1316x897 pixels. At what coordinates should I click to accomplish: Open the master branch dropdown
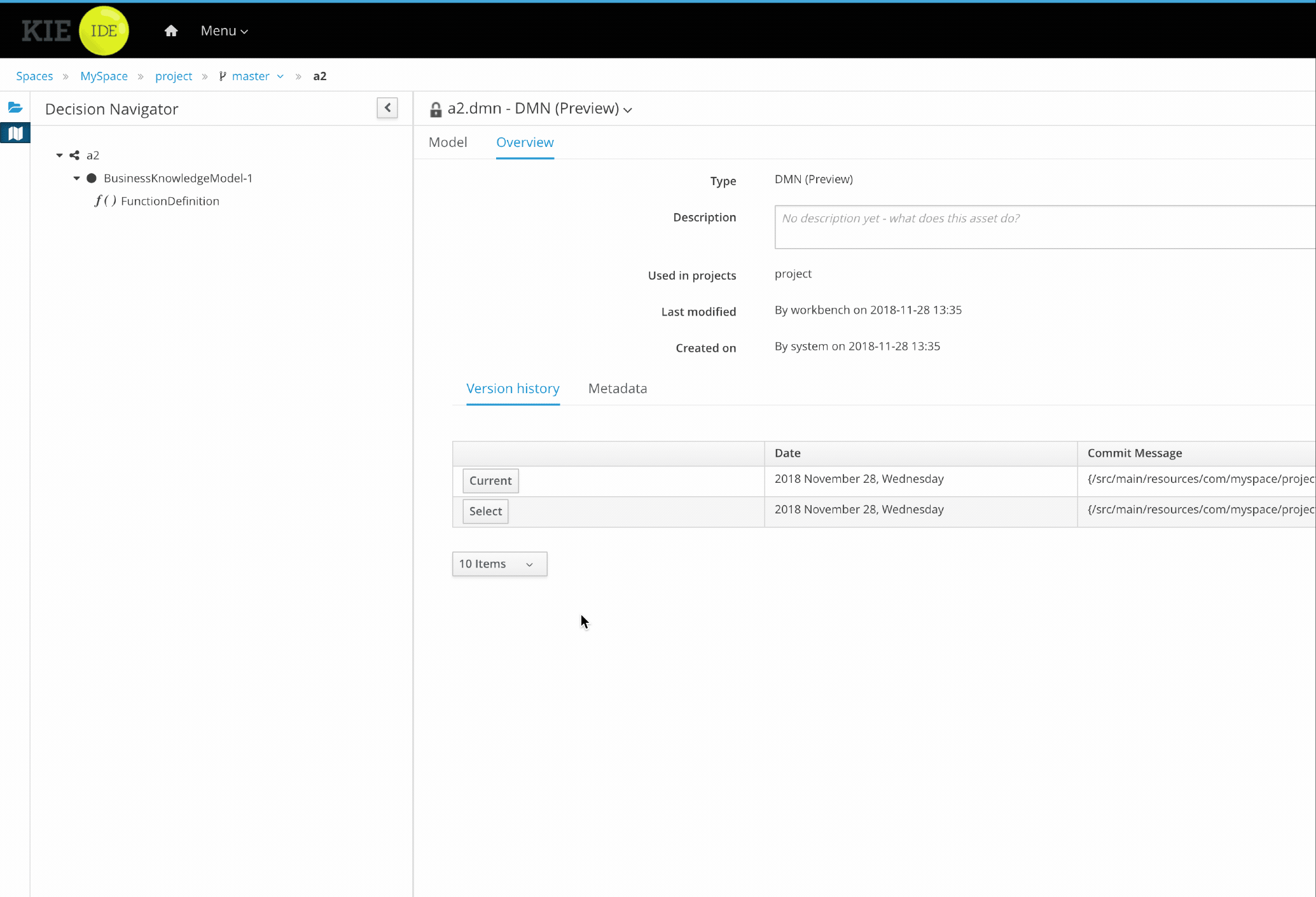[x=281, y=76]
